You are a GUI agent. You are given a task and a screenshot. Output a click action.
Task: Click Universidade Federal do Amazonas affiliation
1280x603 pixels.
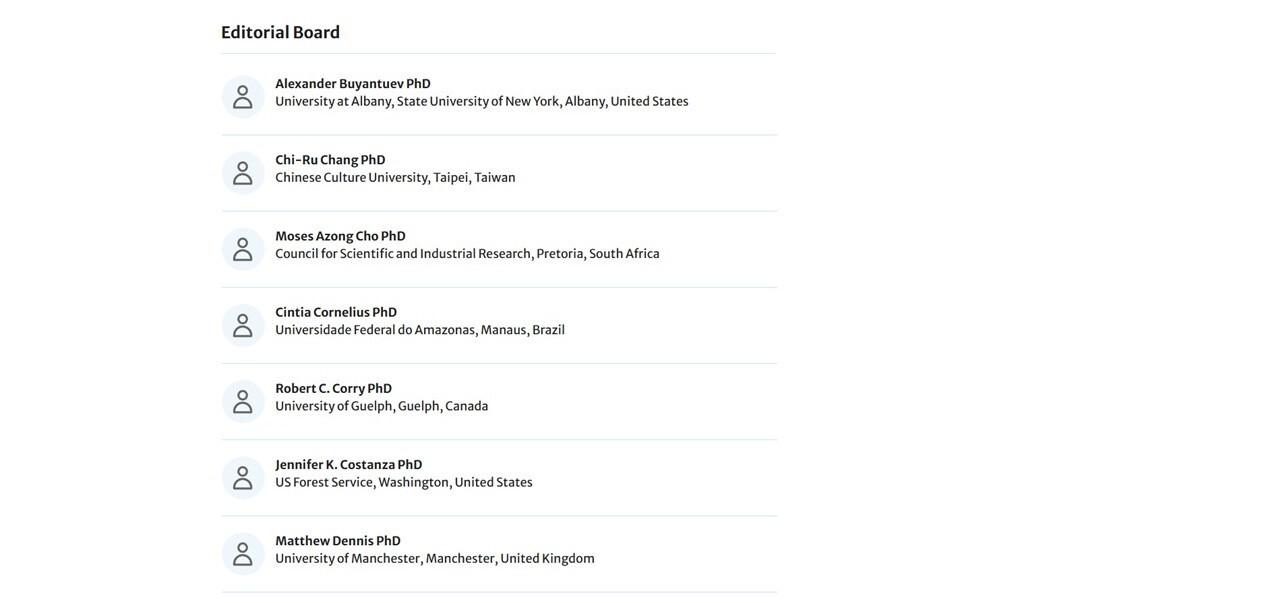[419, 330]
